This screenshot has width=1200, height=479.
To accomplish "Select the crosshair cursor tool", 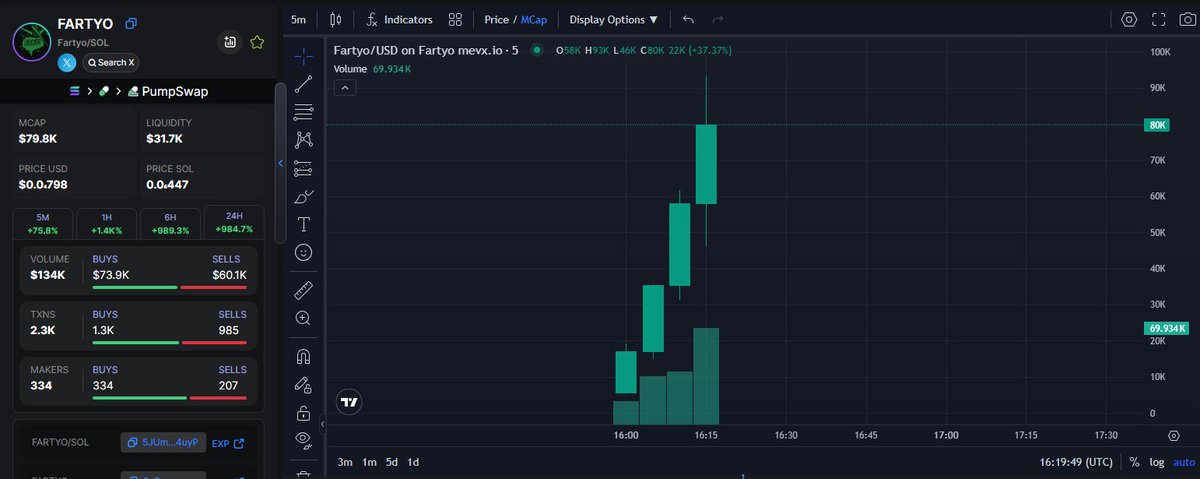I will point(304,56).
